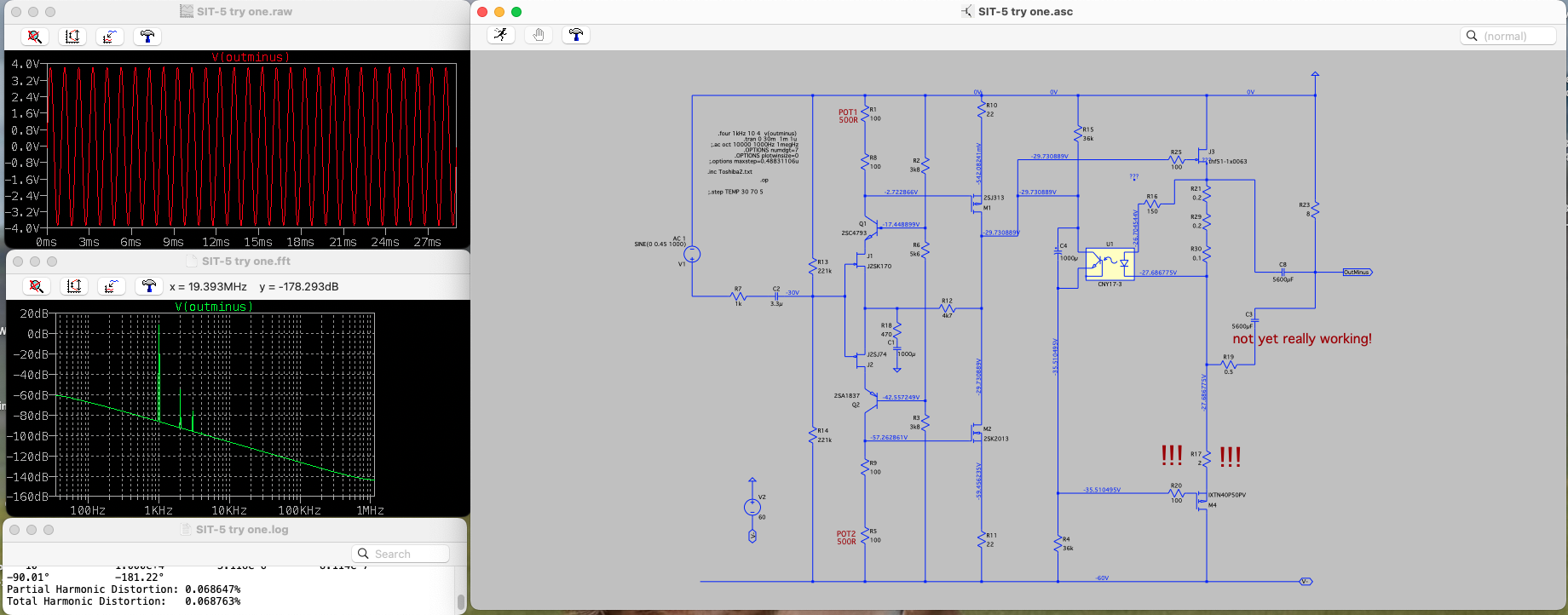Screen dimensions: 1568x615
Task: Click POT1 500R label in schematic
Action: [x=848, y=116]
